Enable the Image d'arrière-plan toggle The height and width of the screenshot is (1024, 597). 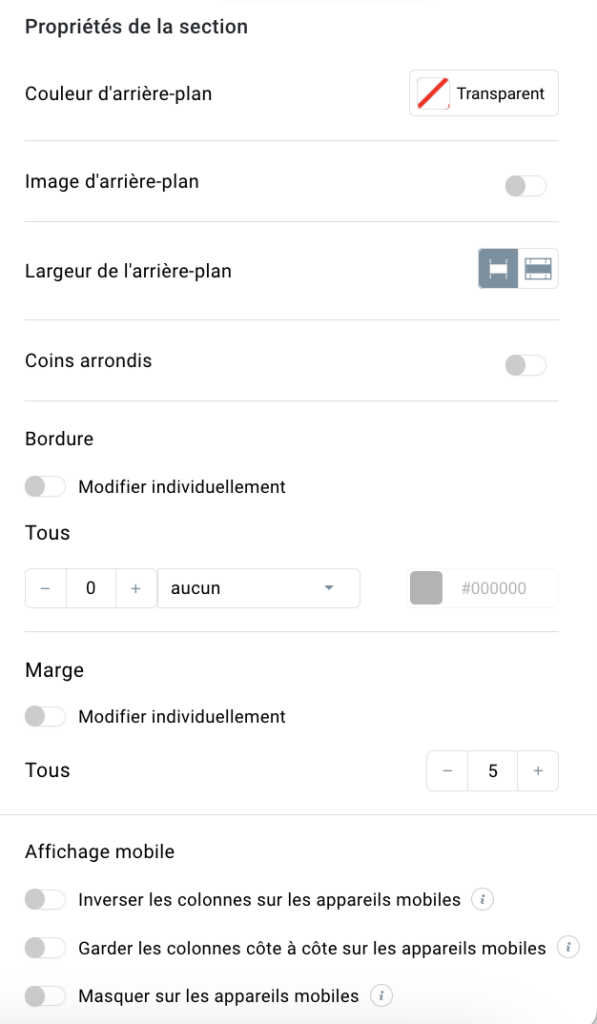[x=525, y=187]
